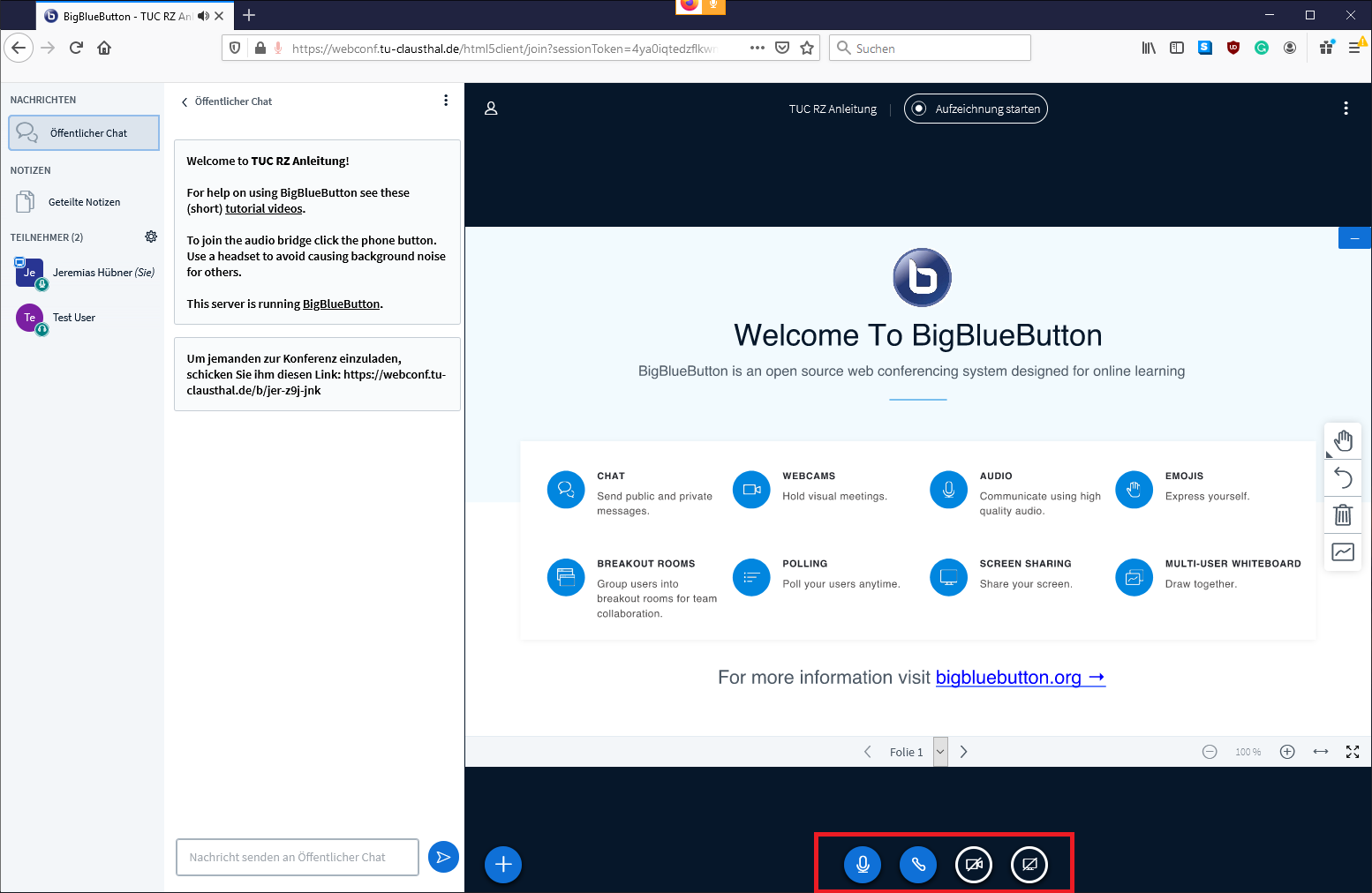
Task: Undo last whiteboard annotation
Action: tap(1343, 477)
